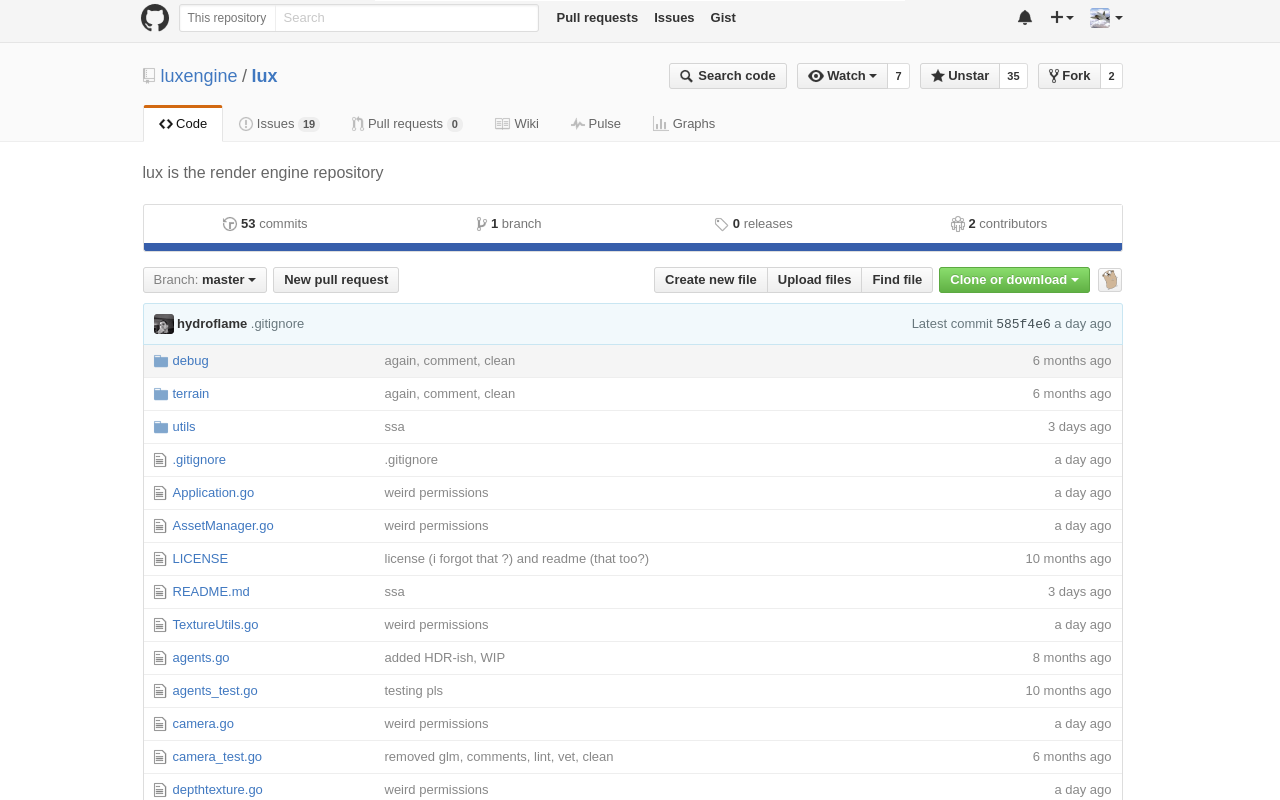Screen dimensions: 1280x800
Task: Choose Upload files
Action: coord(815,280)
